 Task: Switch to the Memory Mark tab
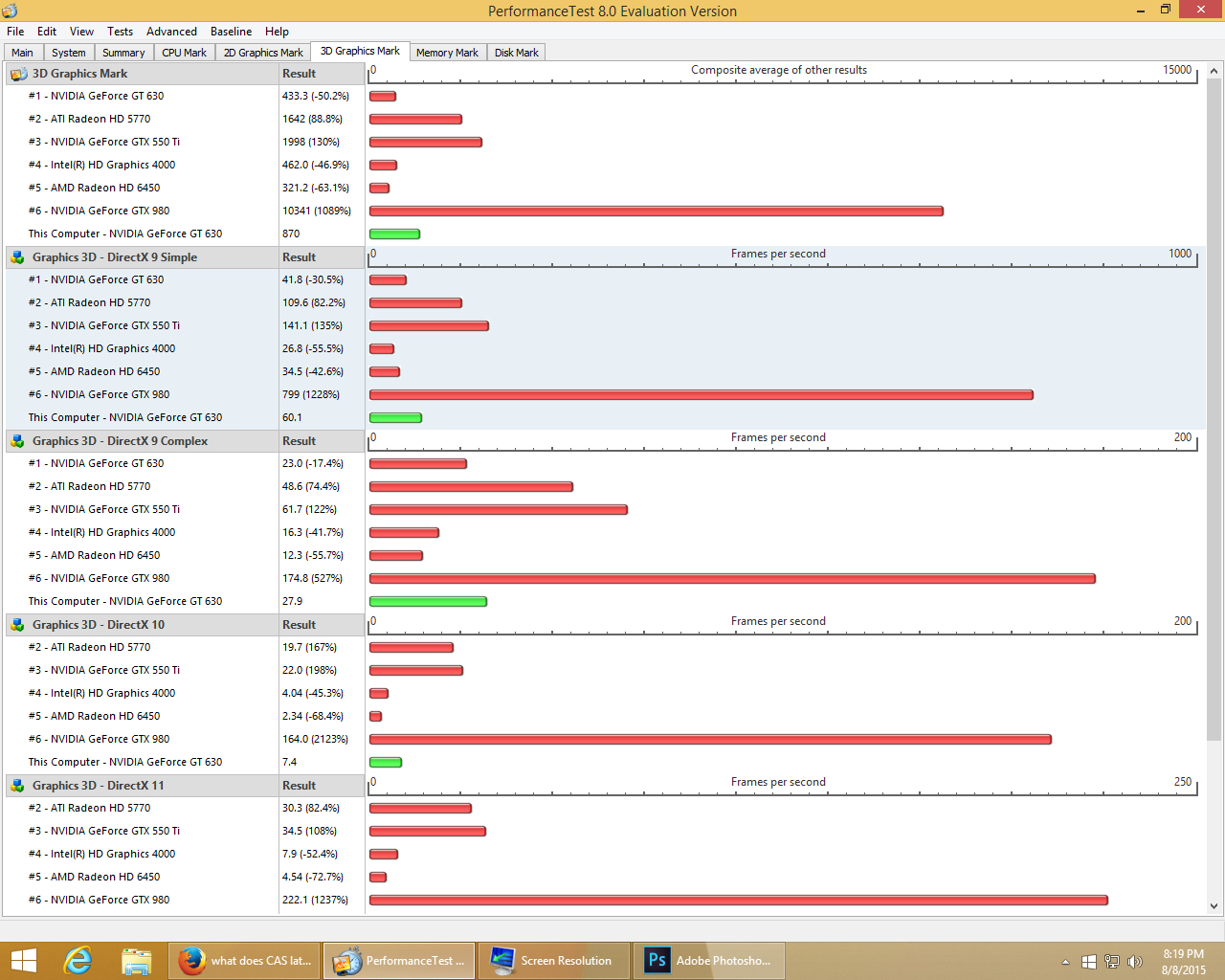click(x=448, y=53)
